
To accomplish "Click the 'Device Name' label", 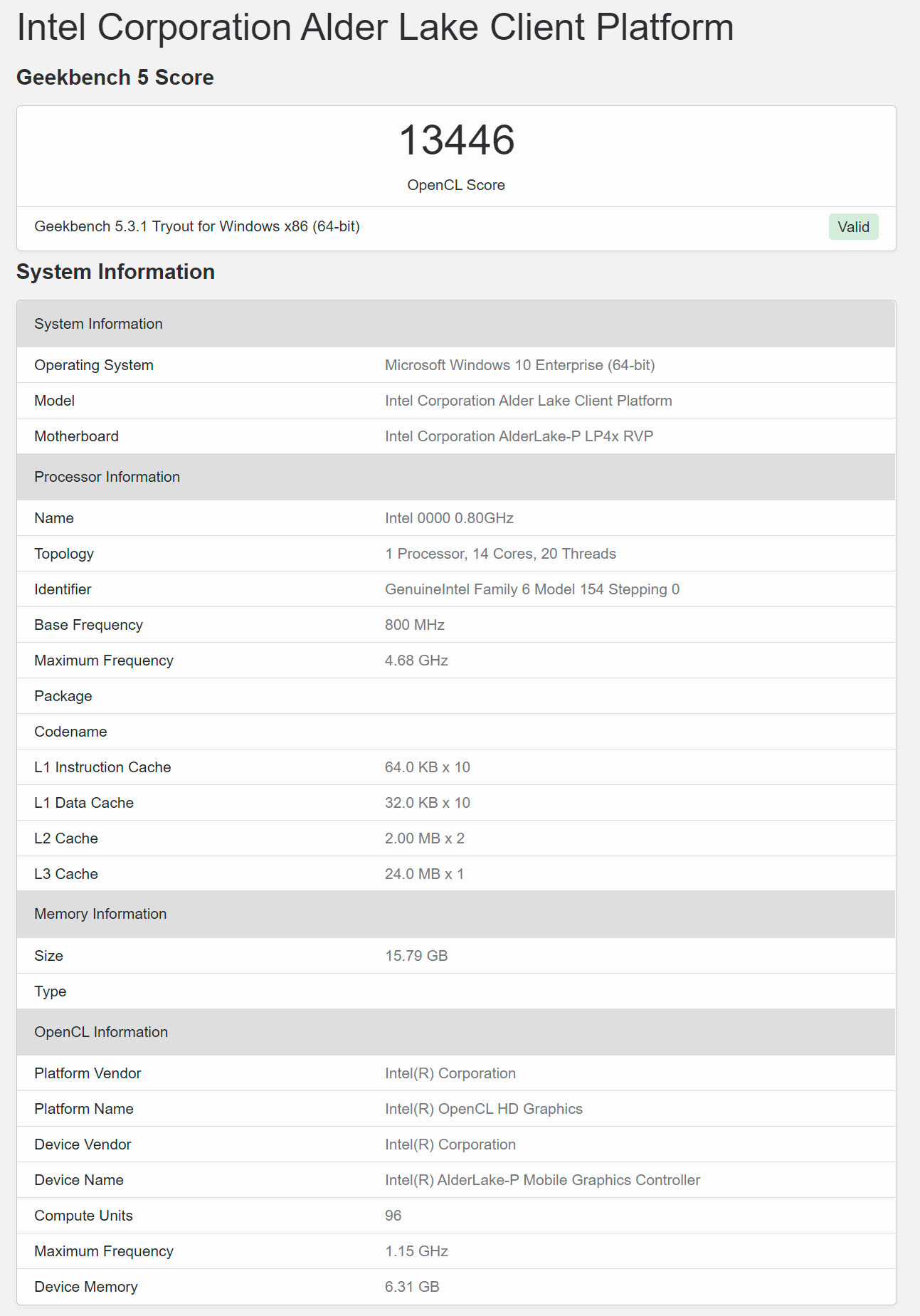I will (79, 1180).
